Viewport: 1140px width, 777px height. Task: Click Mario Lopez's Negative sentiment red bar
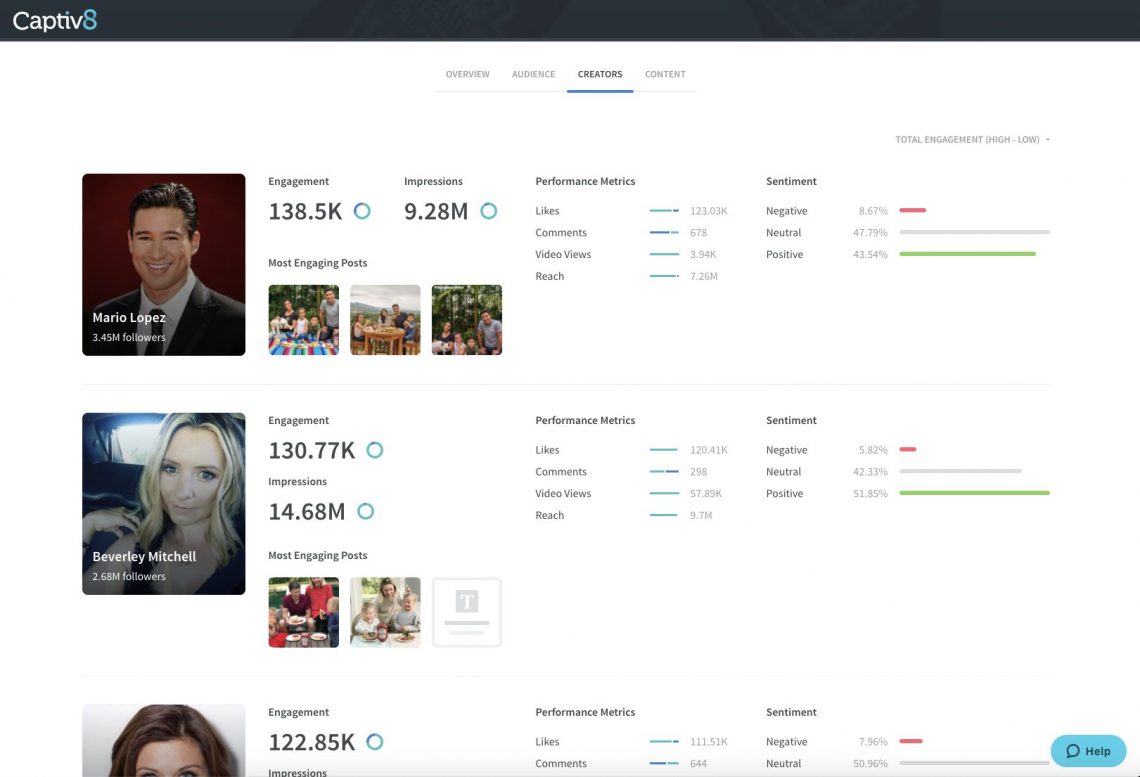911,211
